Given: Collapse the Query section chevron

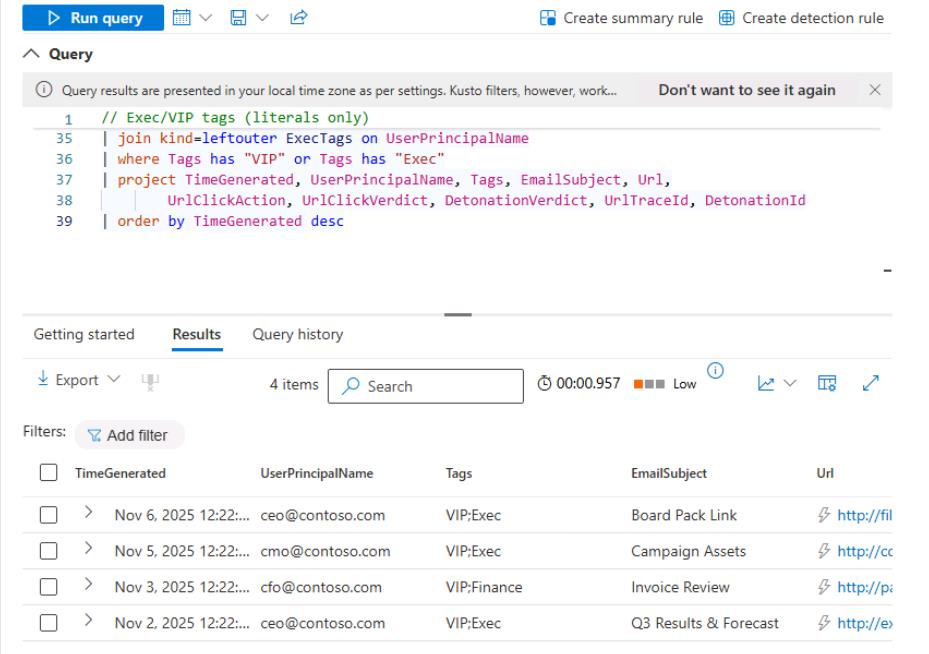Looking at the screenshot, I should (32, 55).
